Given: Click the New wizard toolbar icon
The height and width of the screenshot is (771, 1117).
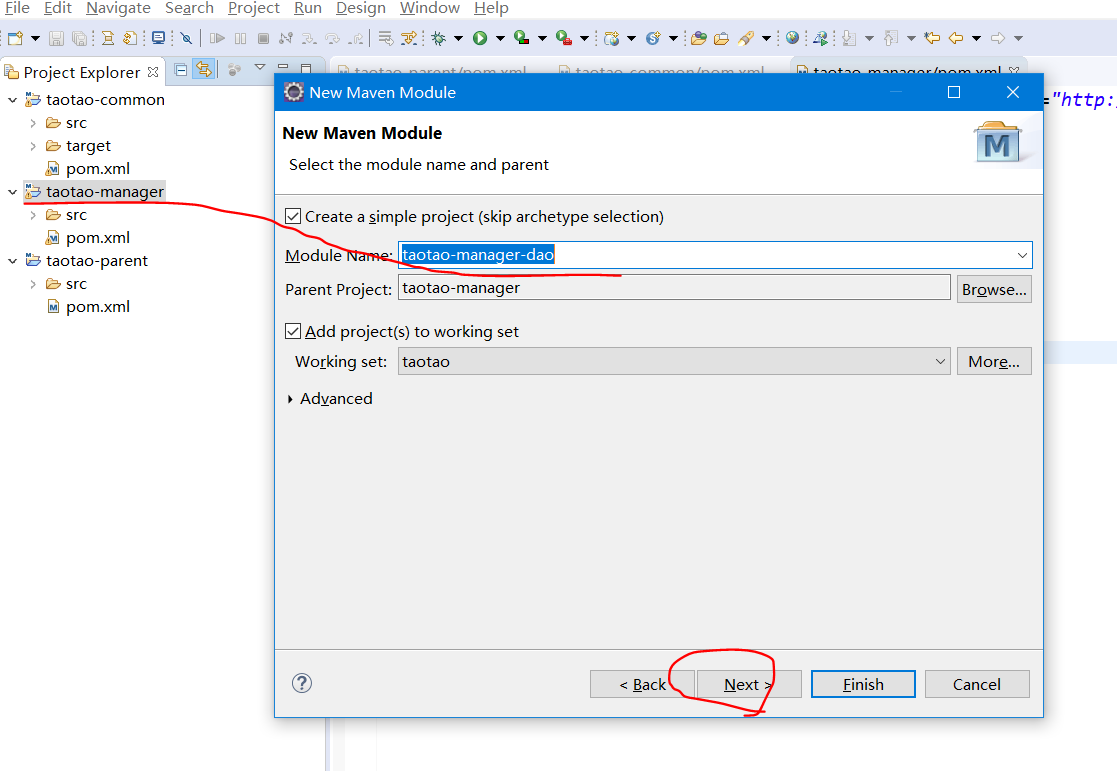Looking at the screenshot, I should pos(16,38).
